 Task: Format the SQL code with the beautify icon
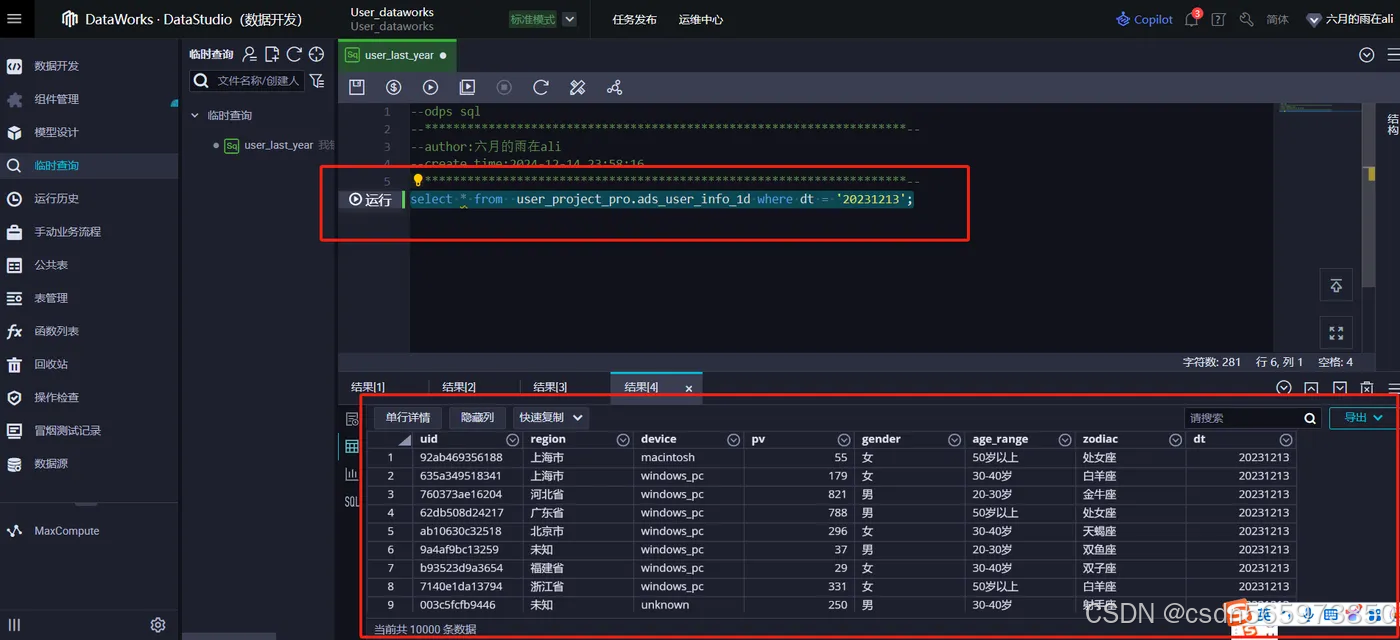point(577,87)
